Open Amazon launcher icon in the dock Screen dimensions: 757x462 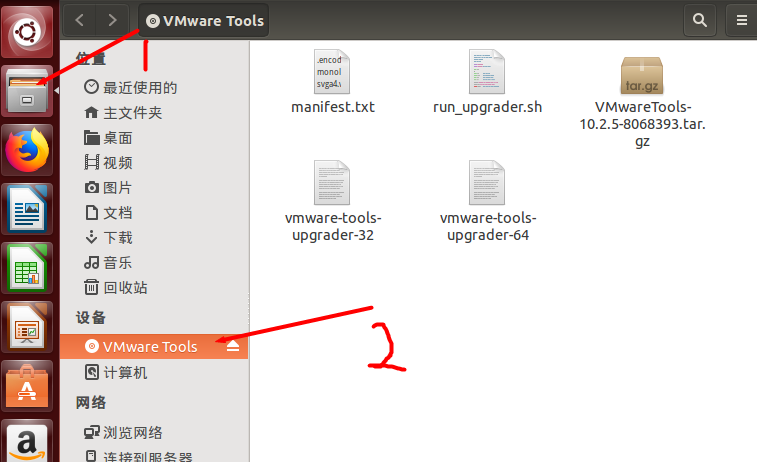tap(27, 441)
